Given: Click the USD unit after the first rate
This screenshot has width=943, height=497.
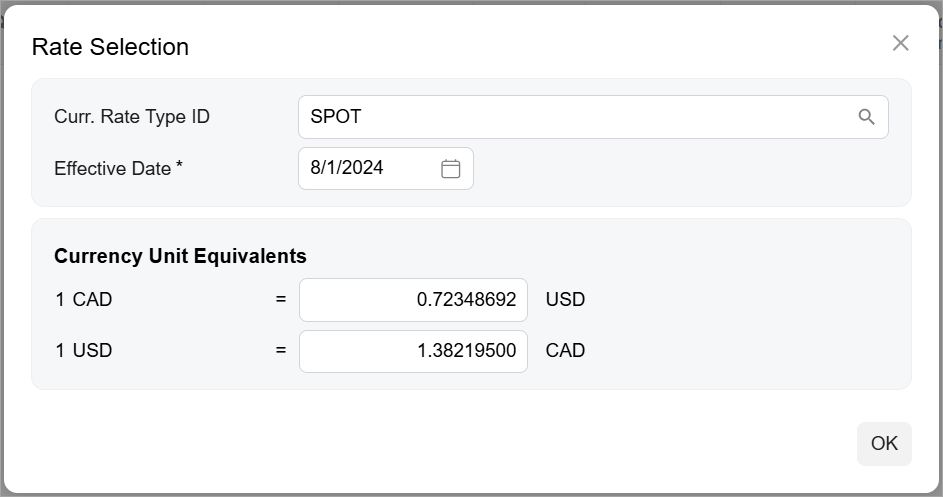Looking at the screenshot, I should [x=565, y=299].
